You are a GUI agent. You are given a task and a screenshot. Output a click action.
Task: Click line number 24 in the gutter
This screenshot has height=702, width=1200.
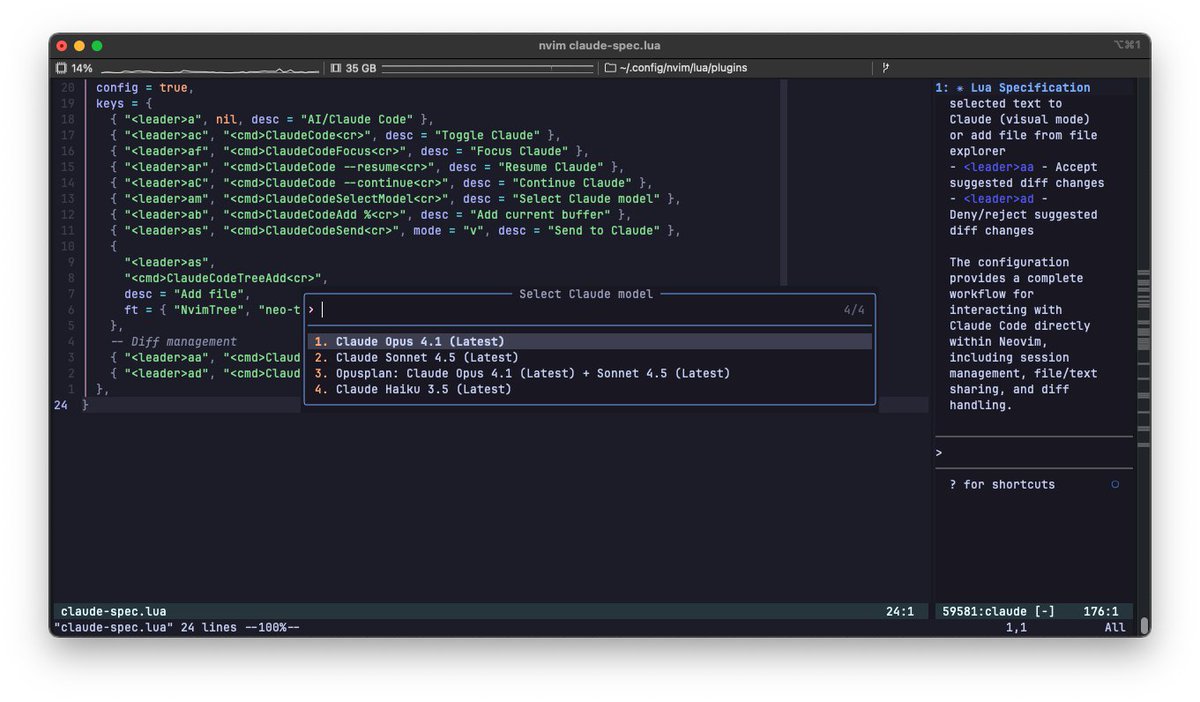click(62, 405)
